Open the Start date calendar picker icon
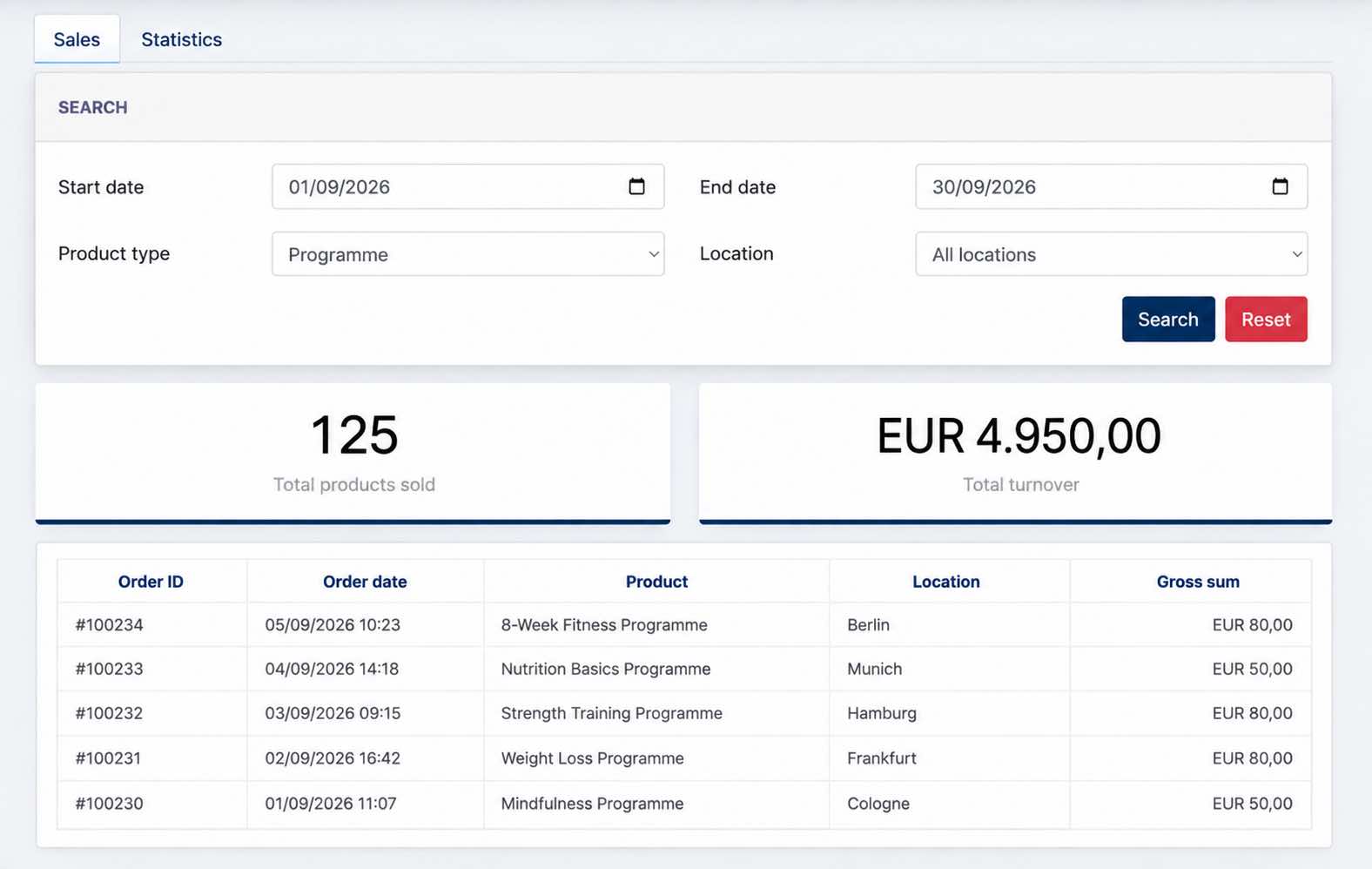This screenshot has width=1372, height=869. pos(636,186)
